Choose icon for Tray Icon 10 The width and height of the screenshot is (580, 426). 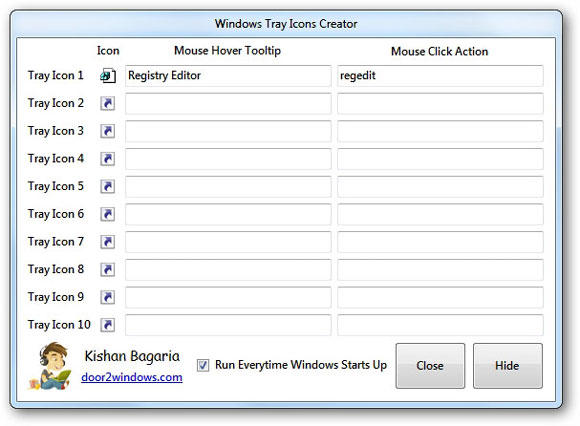point(108,325)
